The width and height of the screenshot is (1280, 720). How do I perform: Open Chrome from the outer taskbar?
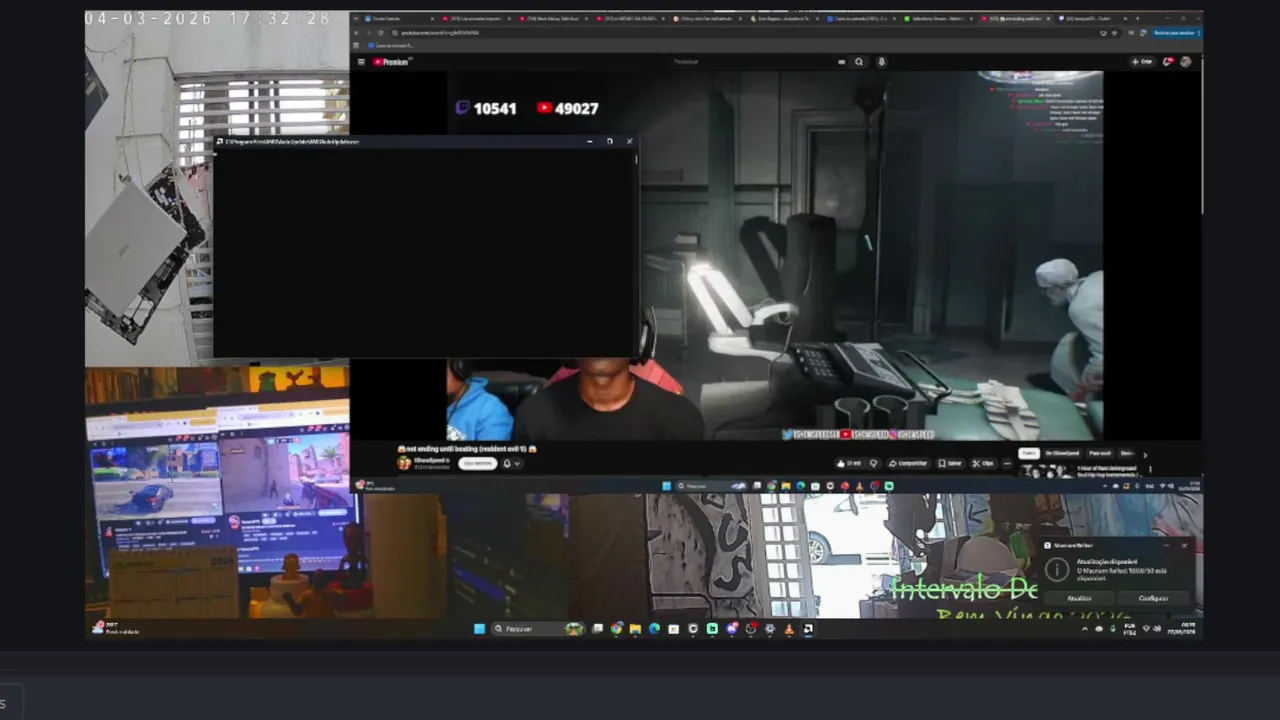[617, 629]
